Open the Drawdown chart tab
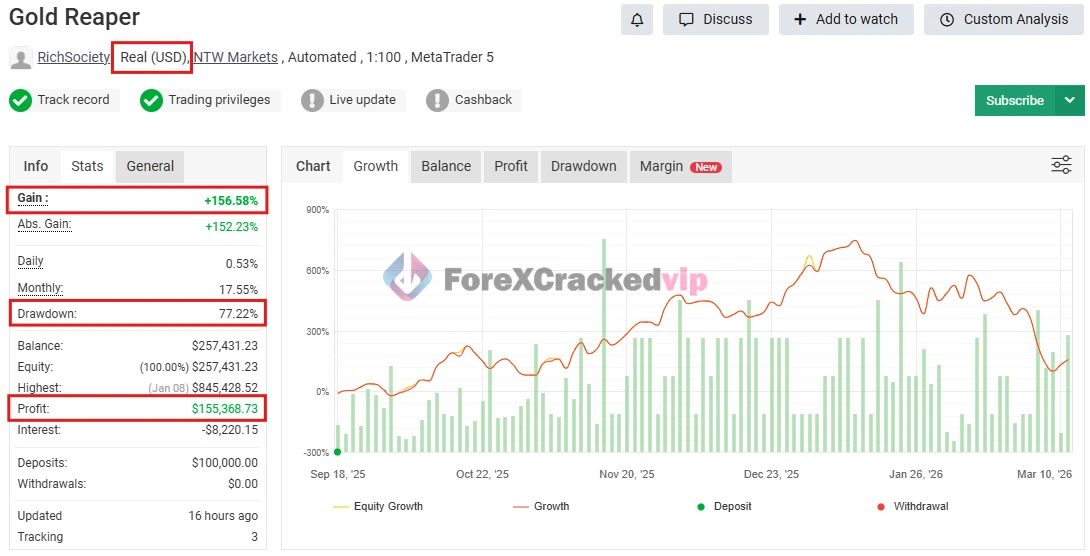Viewport: 1090px width, 556px height. point(583,166)
